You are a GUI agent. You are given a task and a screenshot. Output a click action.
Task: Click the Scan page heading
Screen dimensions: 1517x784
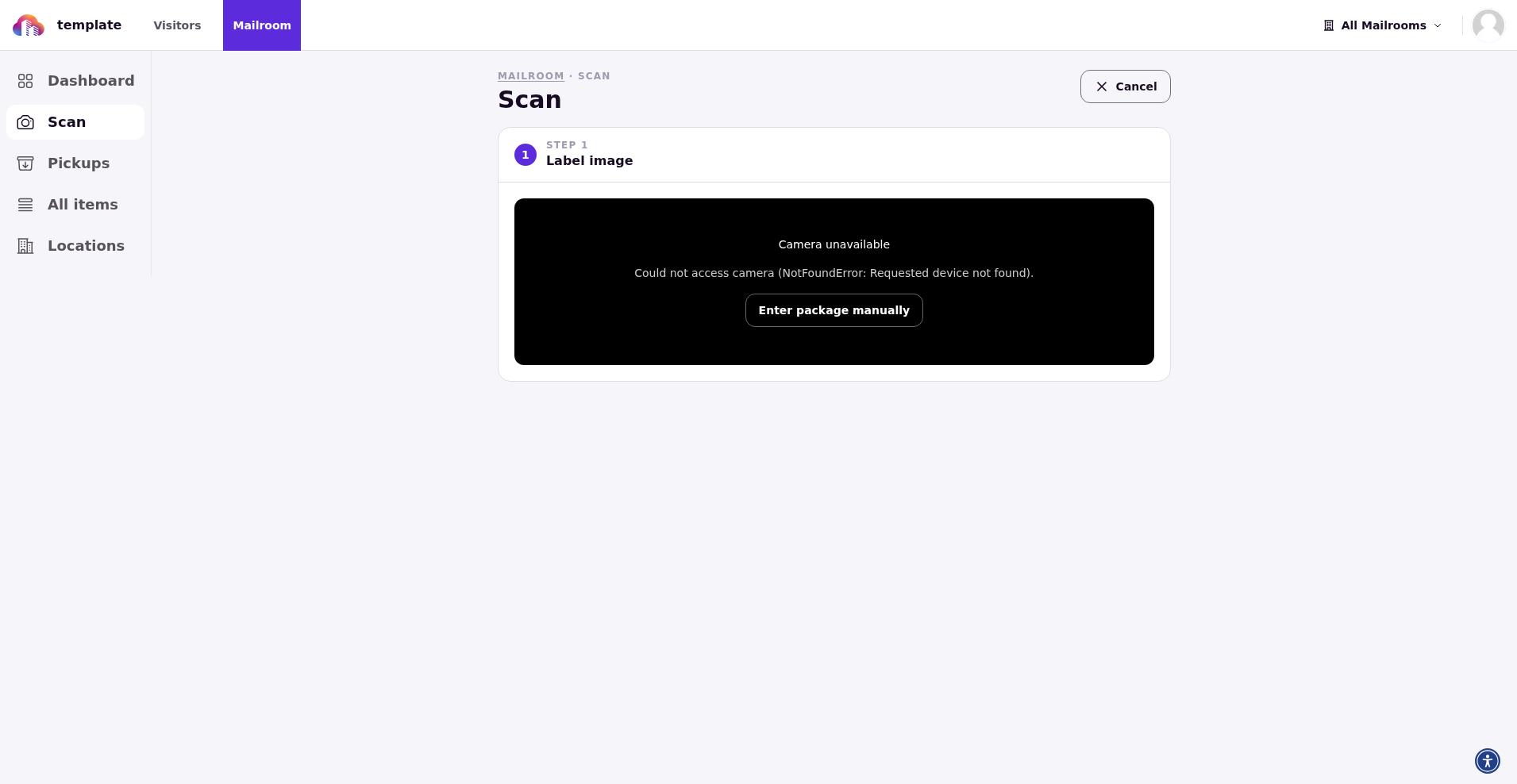click(x=529, y=100)
